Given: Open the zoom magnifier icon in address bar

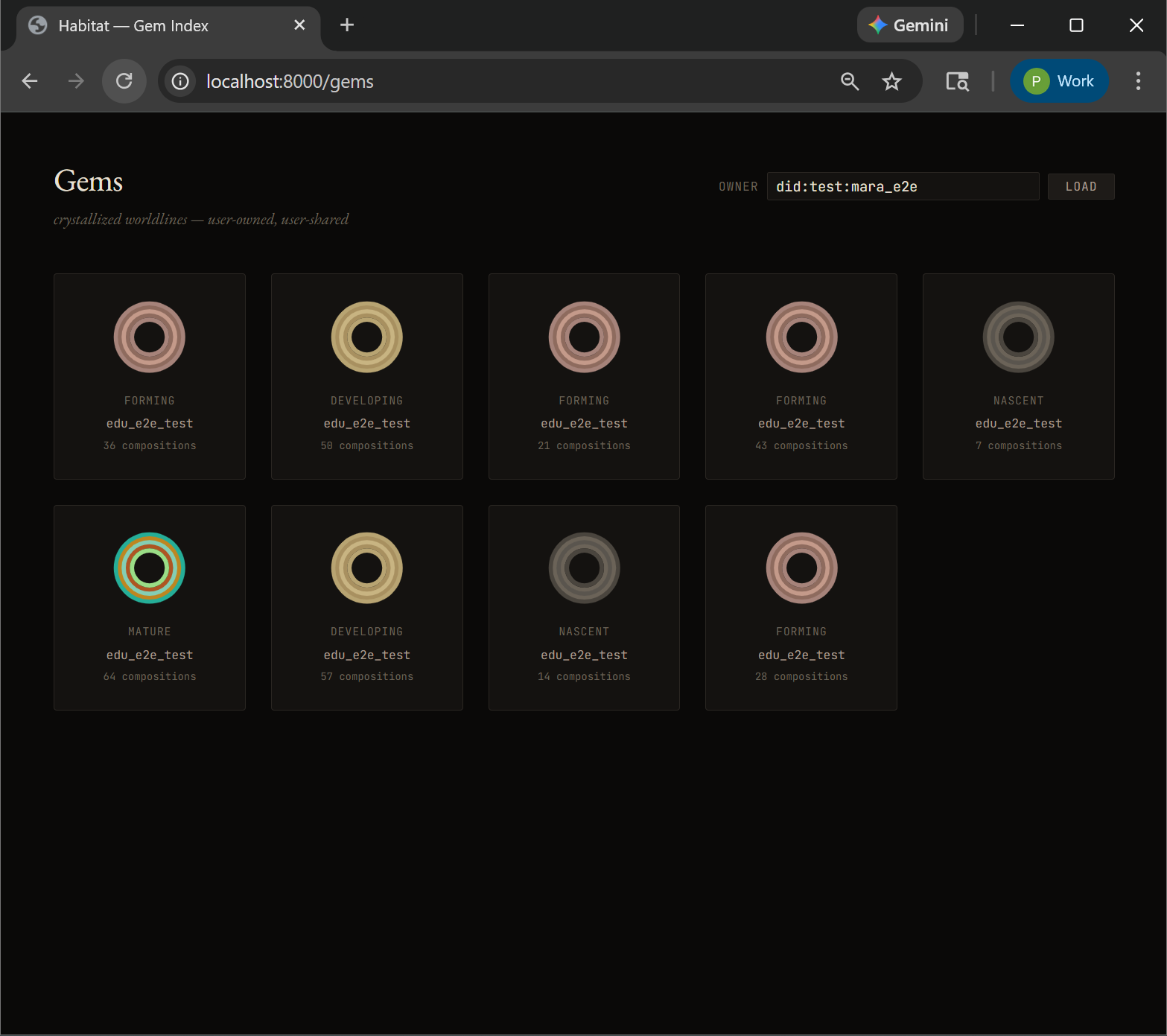Looking at the screenshot, I should click(850, 81).
